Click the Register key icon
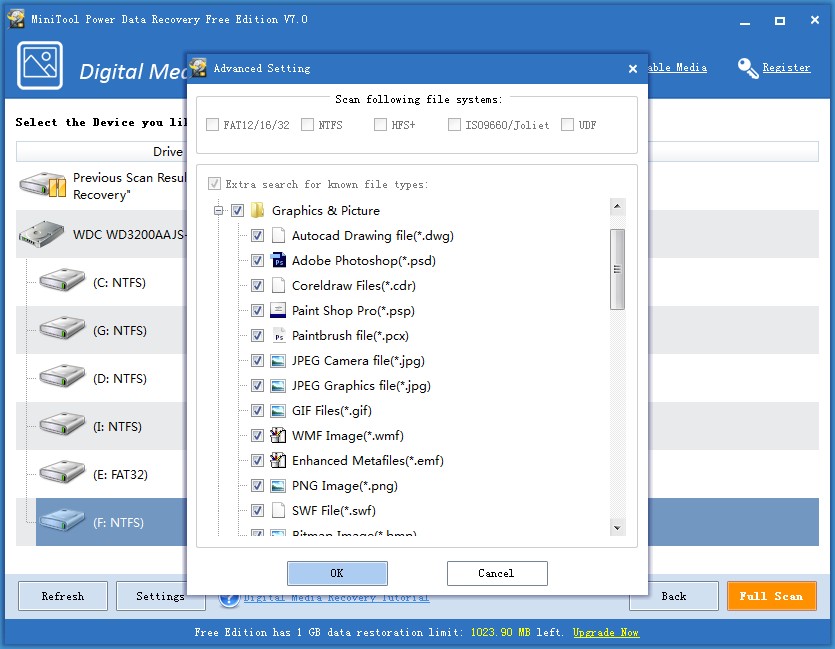The height and width of the screenshot is (649, 835). point(748,67)
